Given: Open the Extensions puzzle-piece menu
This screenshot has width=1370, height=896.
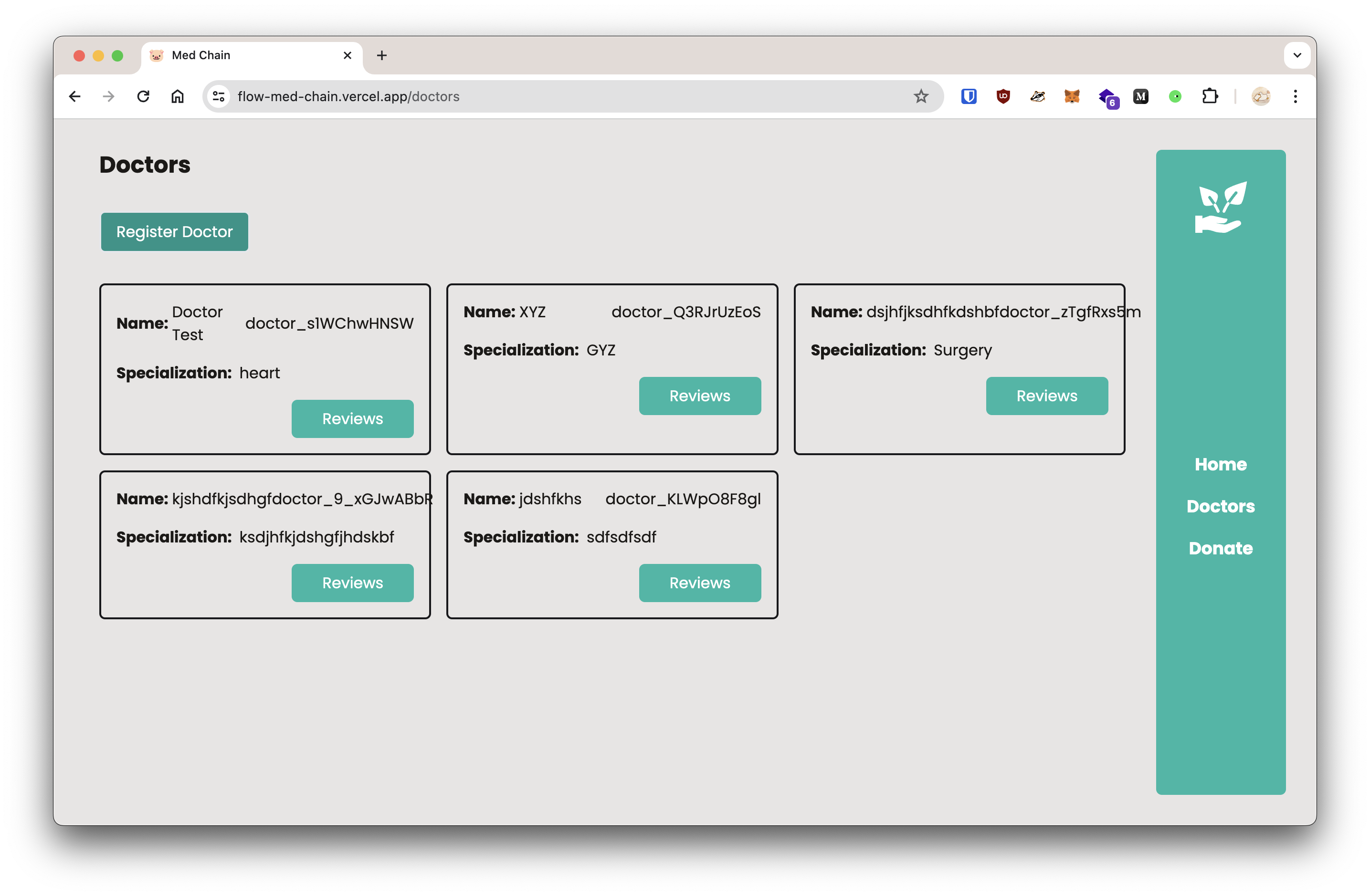Looking at the screenshot, I should (1210, 96).
